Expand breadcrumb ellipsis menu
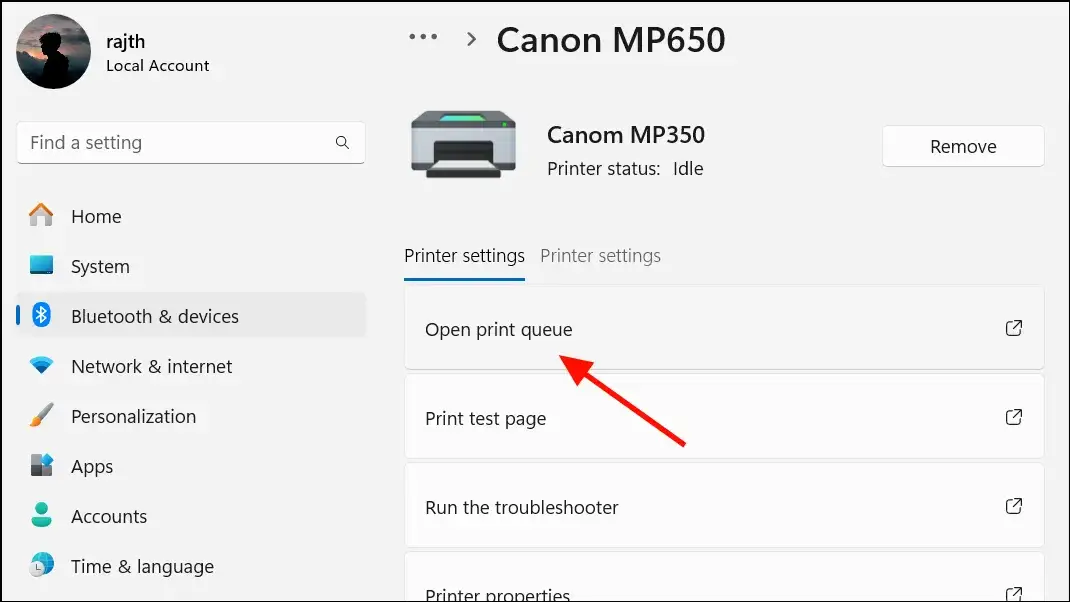This screenshot has width=1070, height=602. [x=423, y=37]
